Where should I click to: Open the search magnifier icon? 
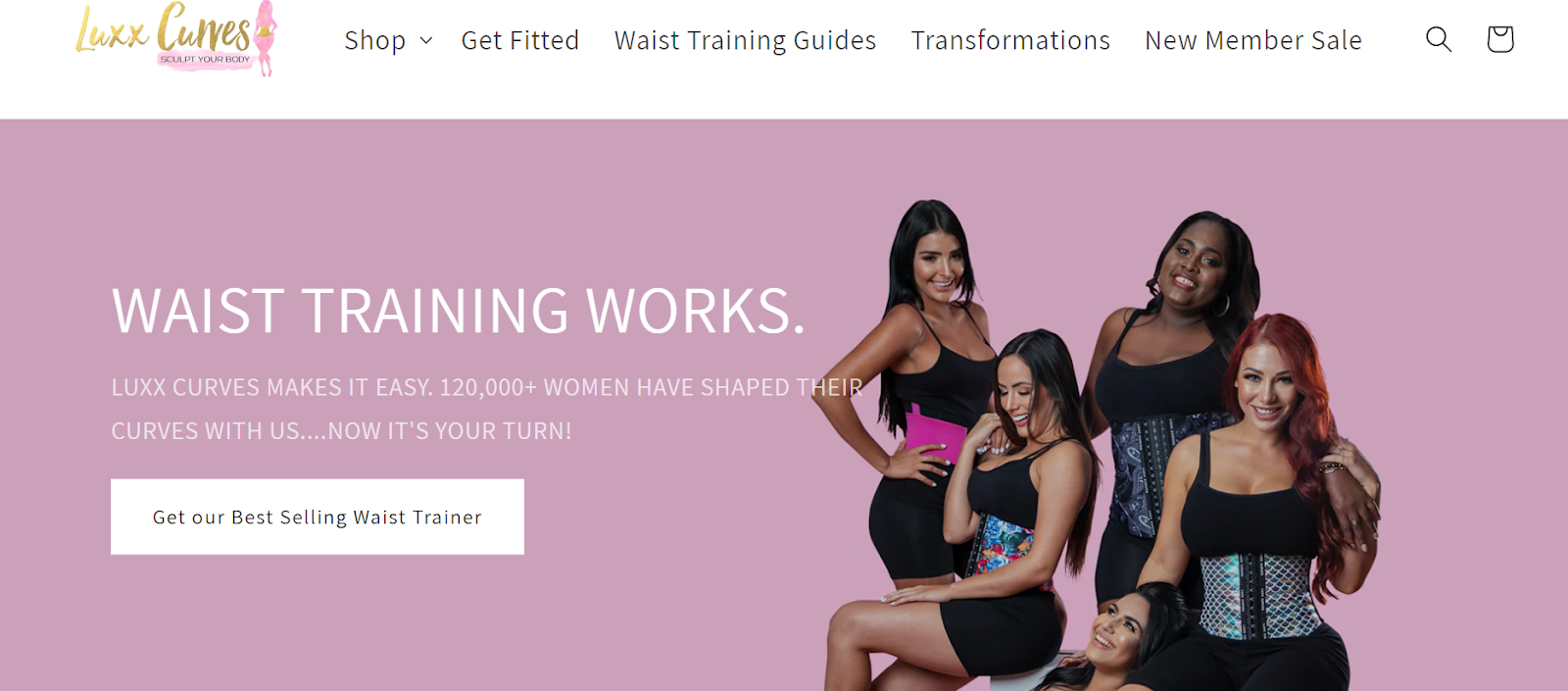pos(1438,39)
